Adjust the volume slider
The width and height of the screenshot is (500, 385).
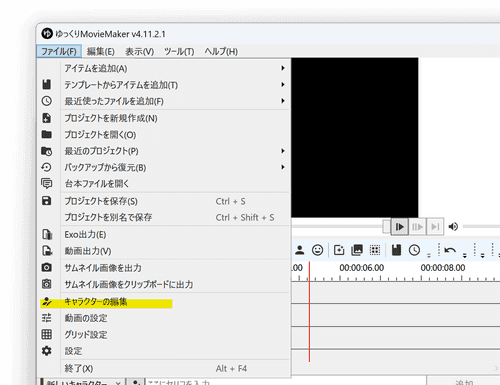pos(481,227)
